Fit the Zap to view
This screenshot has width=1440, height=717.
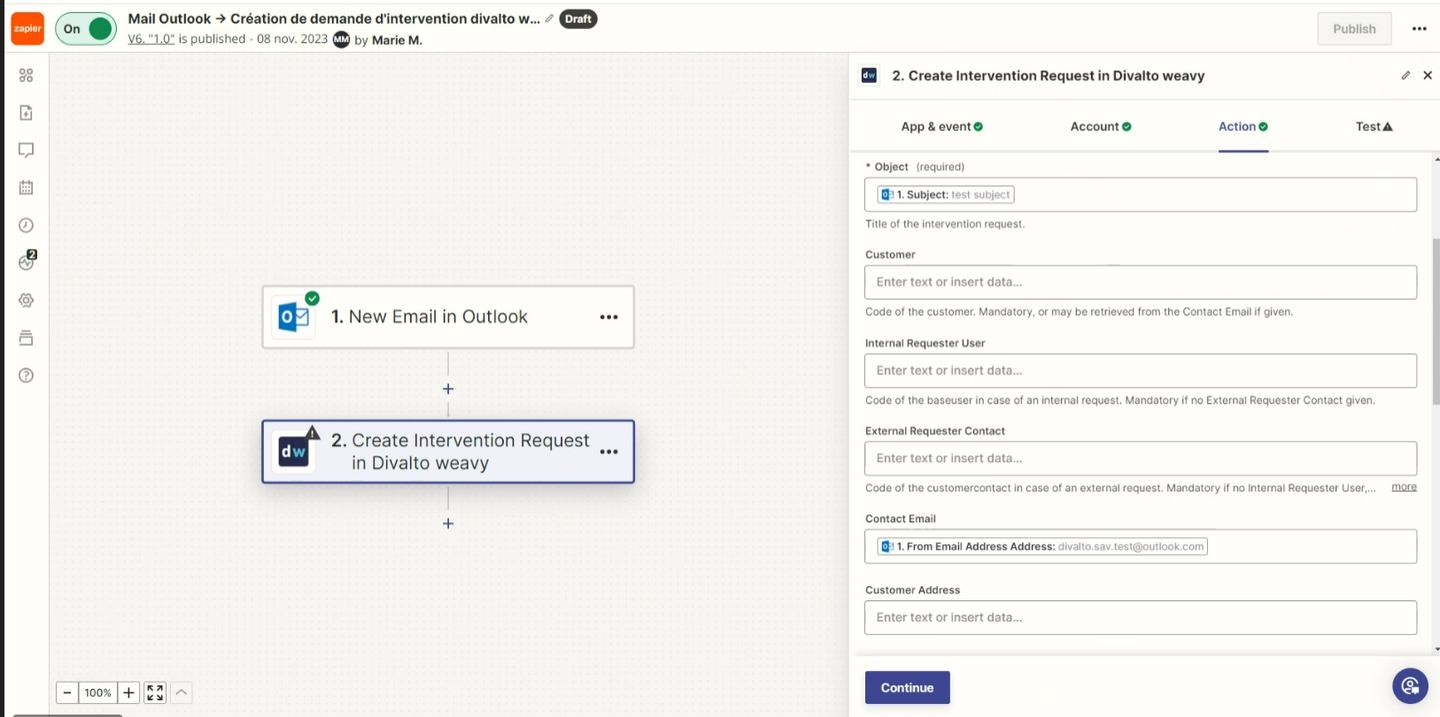coord(155,692)
